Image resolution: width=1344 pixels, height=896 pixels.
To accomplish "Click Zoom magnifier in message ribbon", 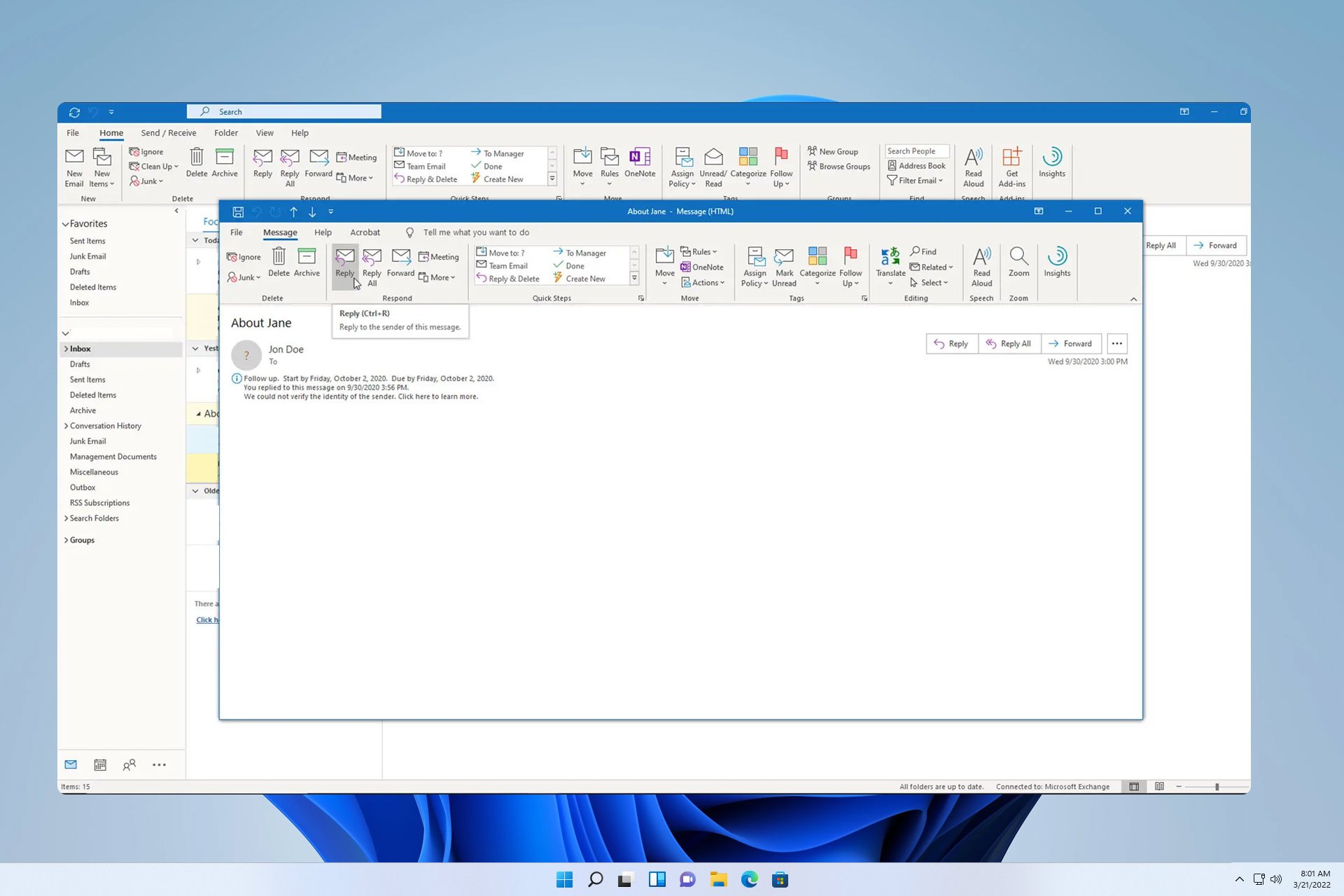I will [1018, 263].
